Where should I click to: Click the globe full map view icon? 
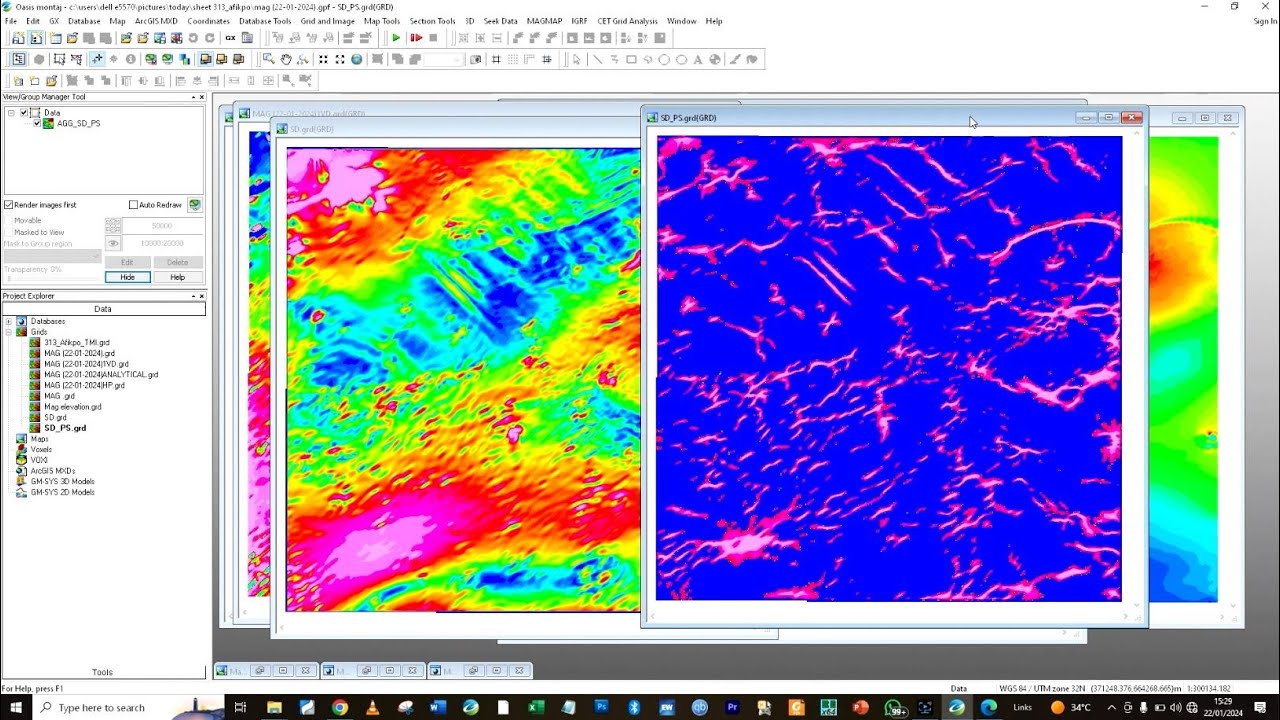[356, 59]
